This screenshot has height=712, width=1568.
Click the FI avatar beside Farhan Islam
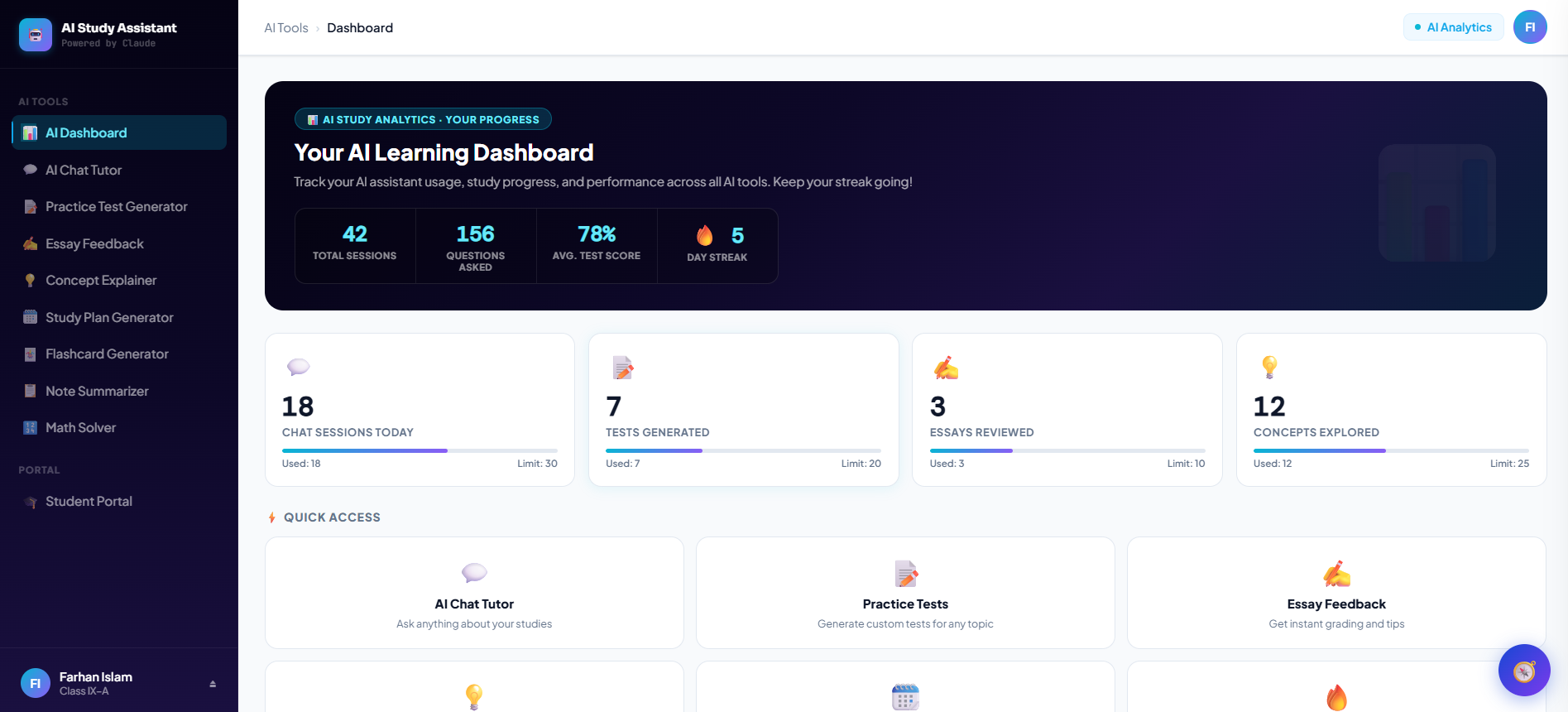pos(36,683)
